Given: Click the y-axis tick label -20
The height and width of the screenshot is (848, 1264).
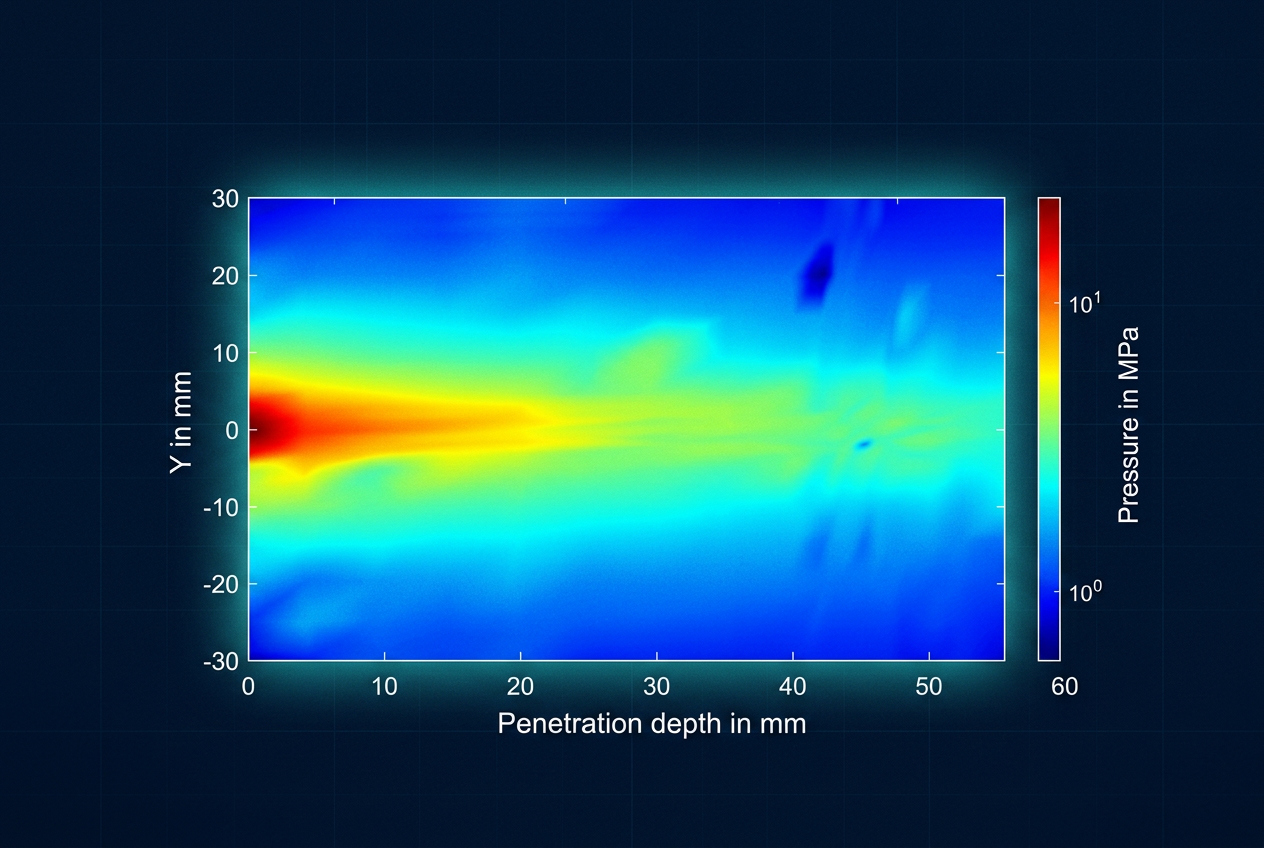Looking at the screenshot, I should pyautogui.click(x=220, y=584).
